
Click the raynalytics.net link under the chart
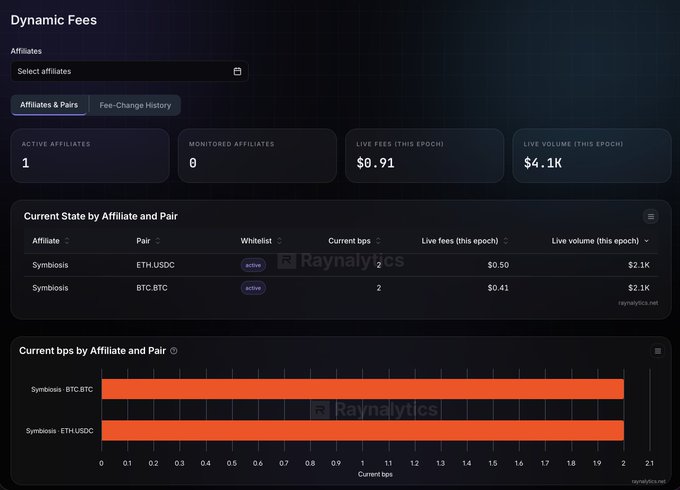pyautogui.click(x=648, y=481)
